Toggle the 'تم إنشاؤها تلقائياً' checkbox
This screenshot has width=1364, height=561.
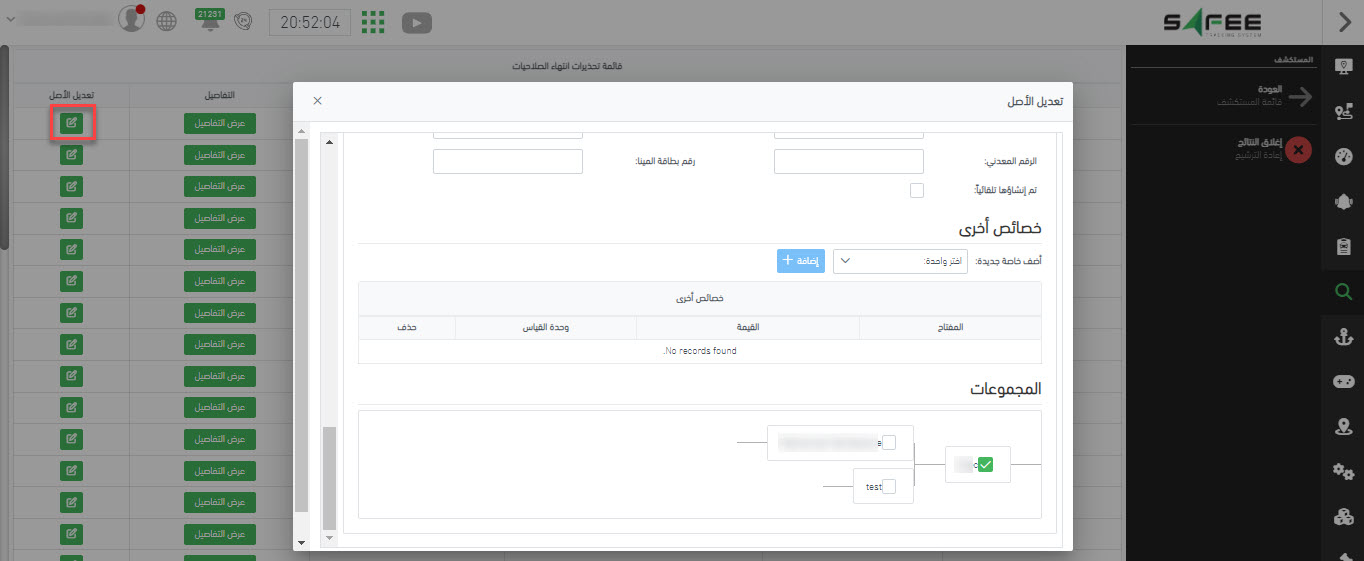click(x=917, y=190)
